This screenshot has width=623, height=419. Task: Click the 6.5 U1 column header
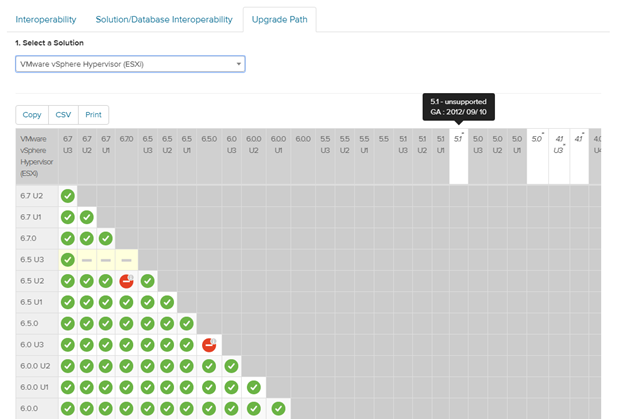click(x=187, y=156)
